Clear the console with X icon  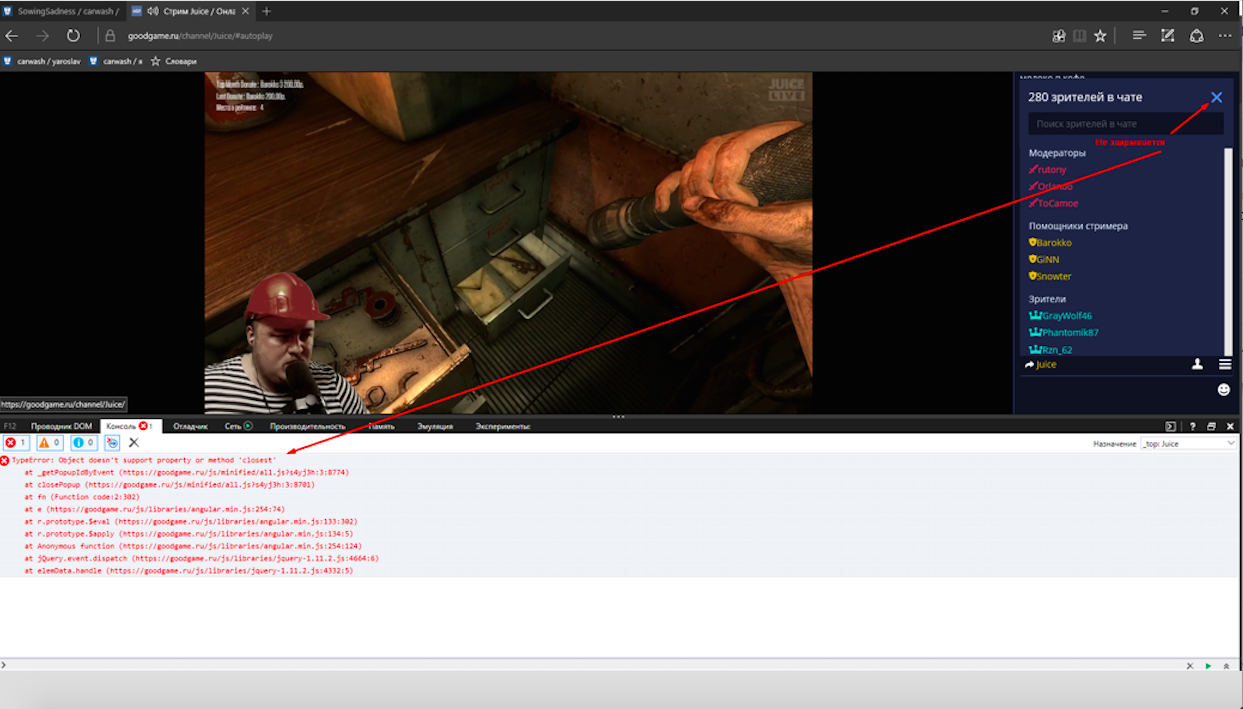[134, 442]
